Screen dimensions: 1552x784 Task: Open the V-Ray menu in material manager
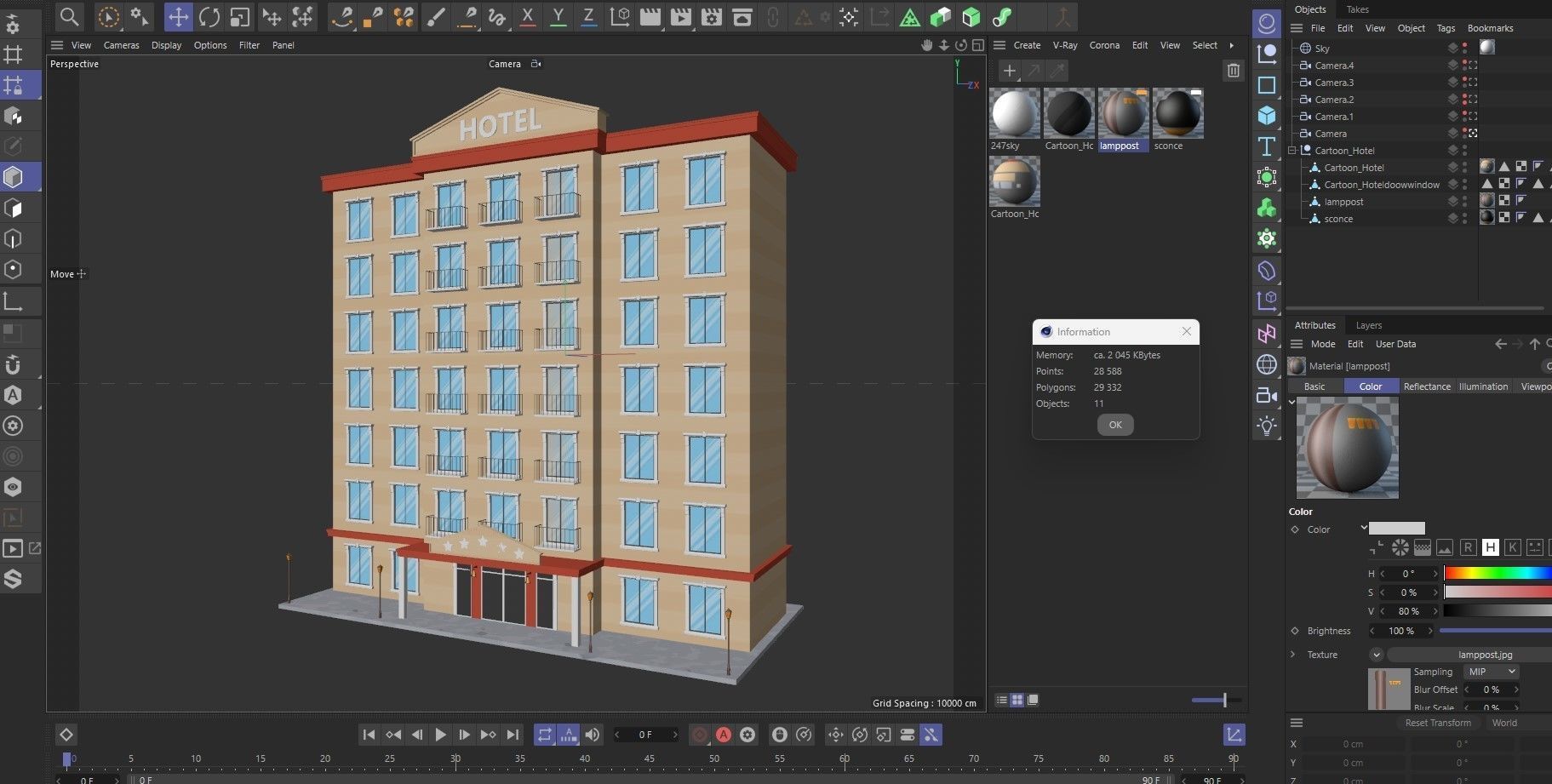coord(1065,45)
